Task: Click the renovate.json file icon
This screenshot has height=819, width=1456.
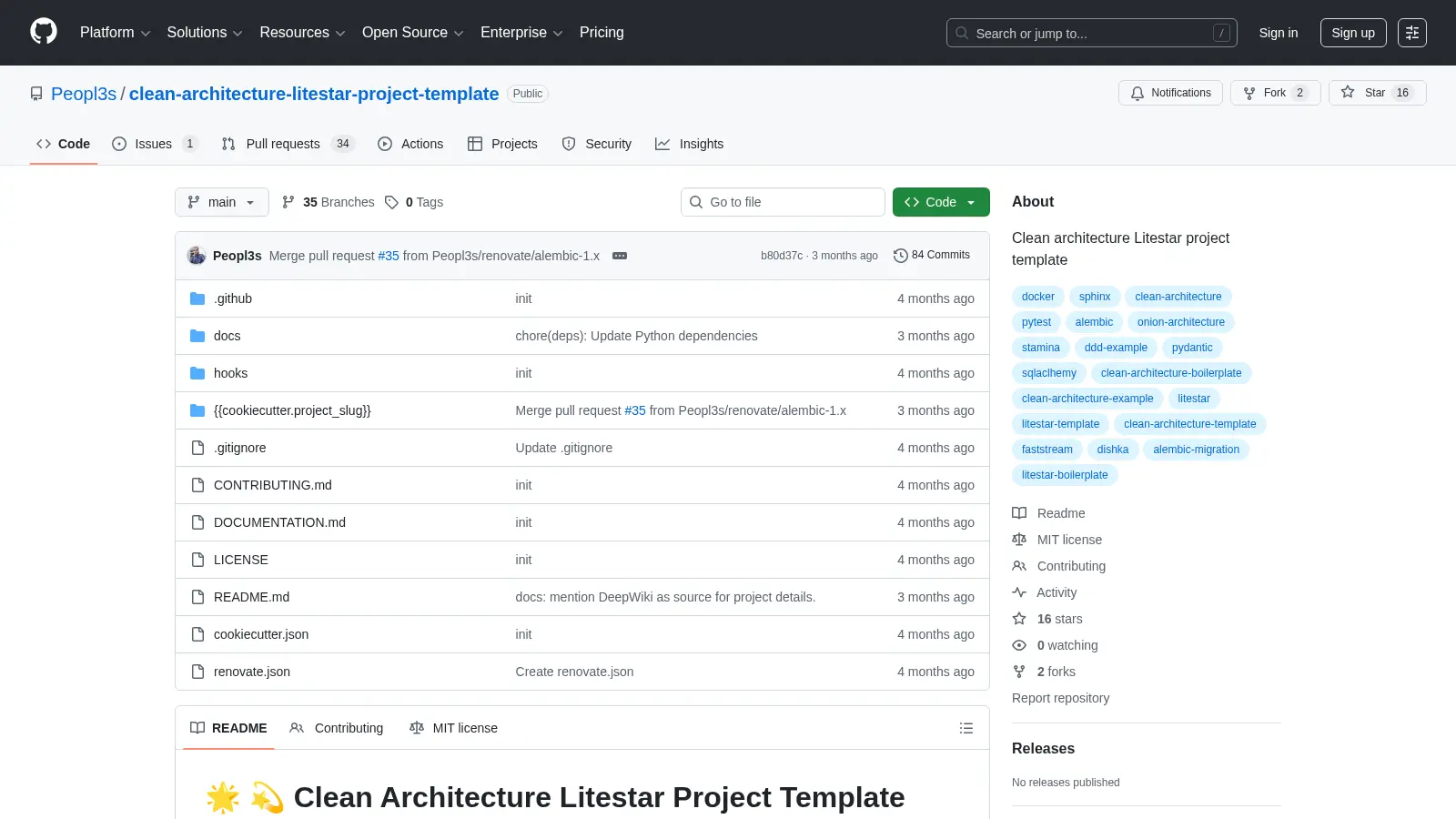Action: pyautogui.click(x=197, y=672)
